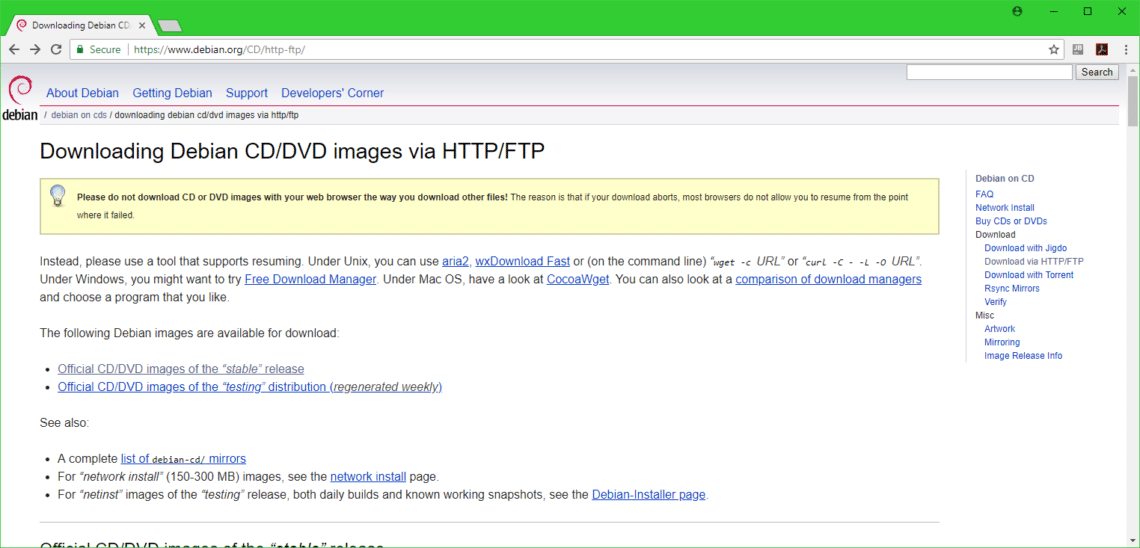Click the lightbulb tip icon in the yellow notice
Screen dimensions: 1140x548
57,196
